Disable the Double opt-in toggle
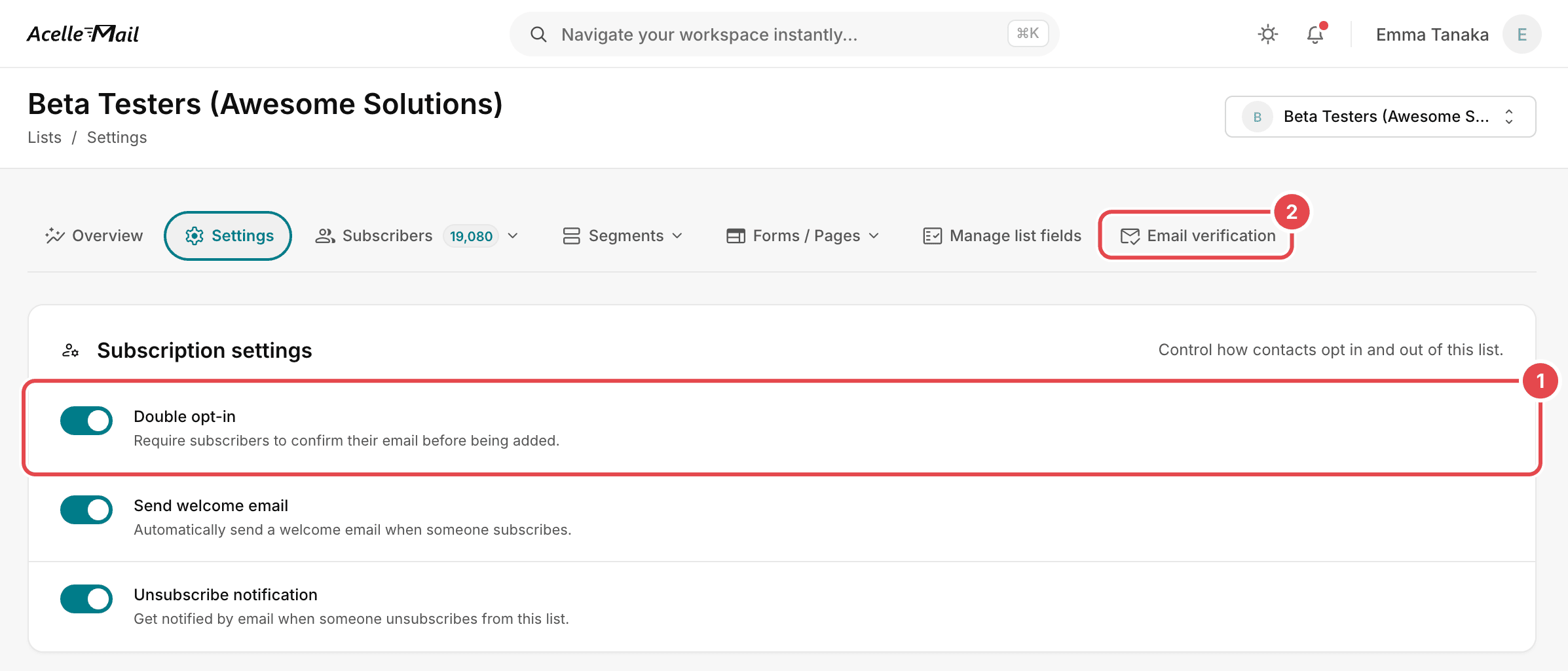 tap(86, 421)
